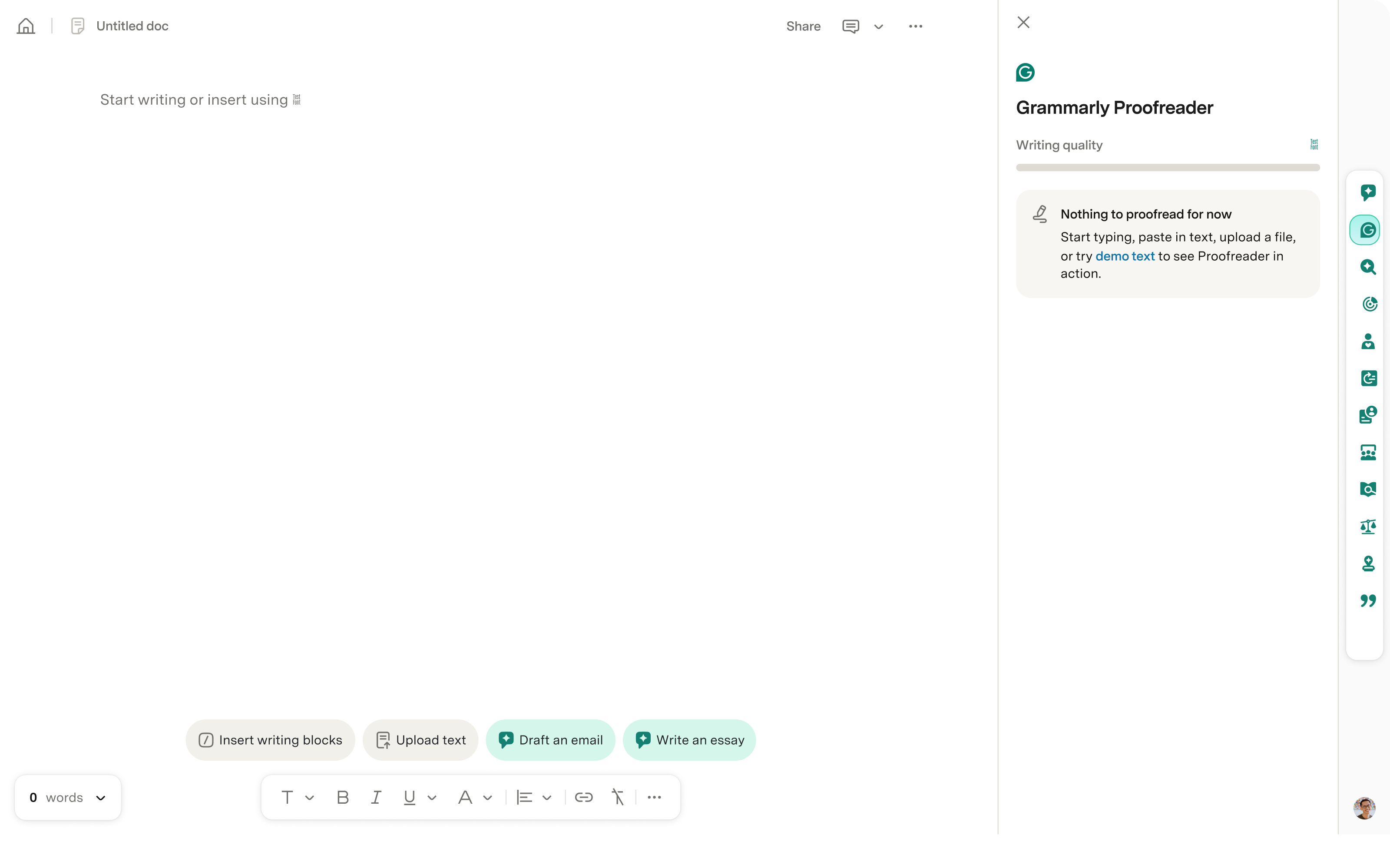Open the document-with-person agent in sidebar

(x=1367, y=415)
